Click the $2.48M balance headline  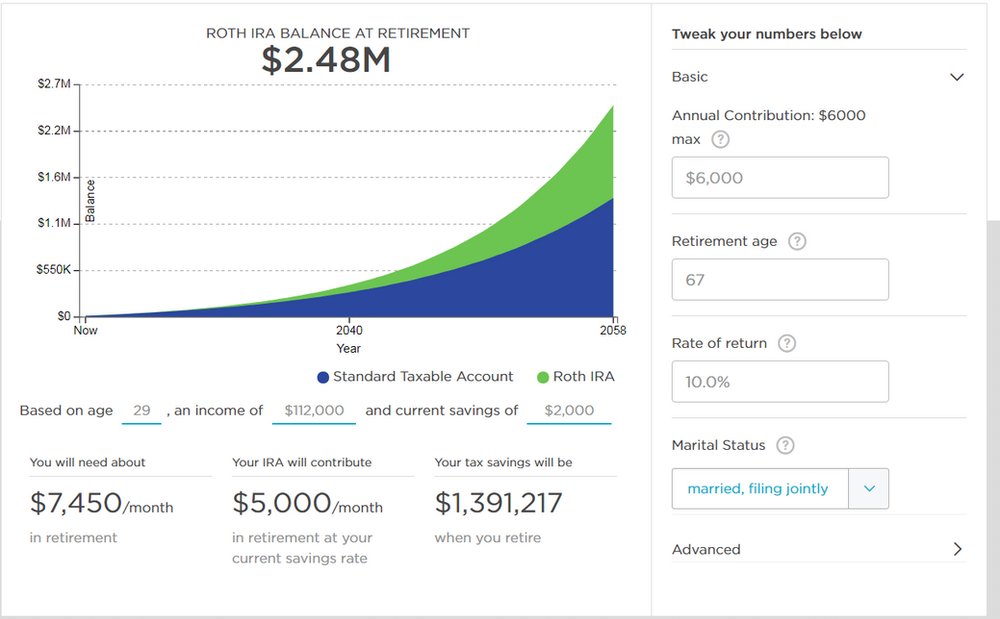click(x=326, y=60)
